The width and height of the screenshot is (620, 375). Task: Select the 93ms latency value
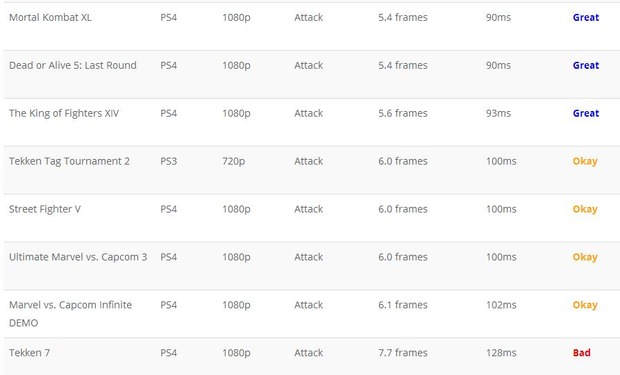click(498, 114)
